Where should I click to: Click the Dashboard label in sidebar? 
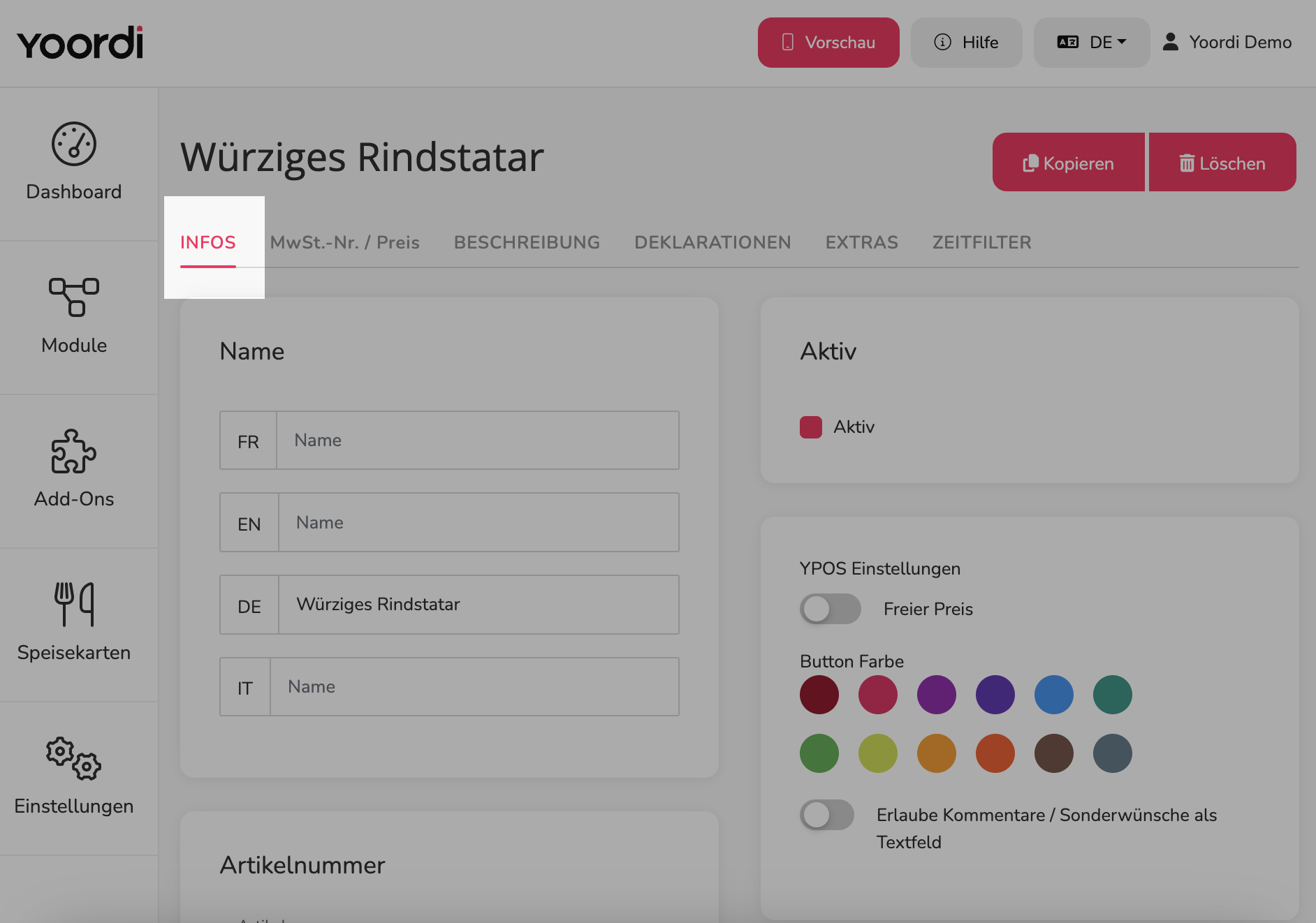[74, 192]
